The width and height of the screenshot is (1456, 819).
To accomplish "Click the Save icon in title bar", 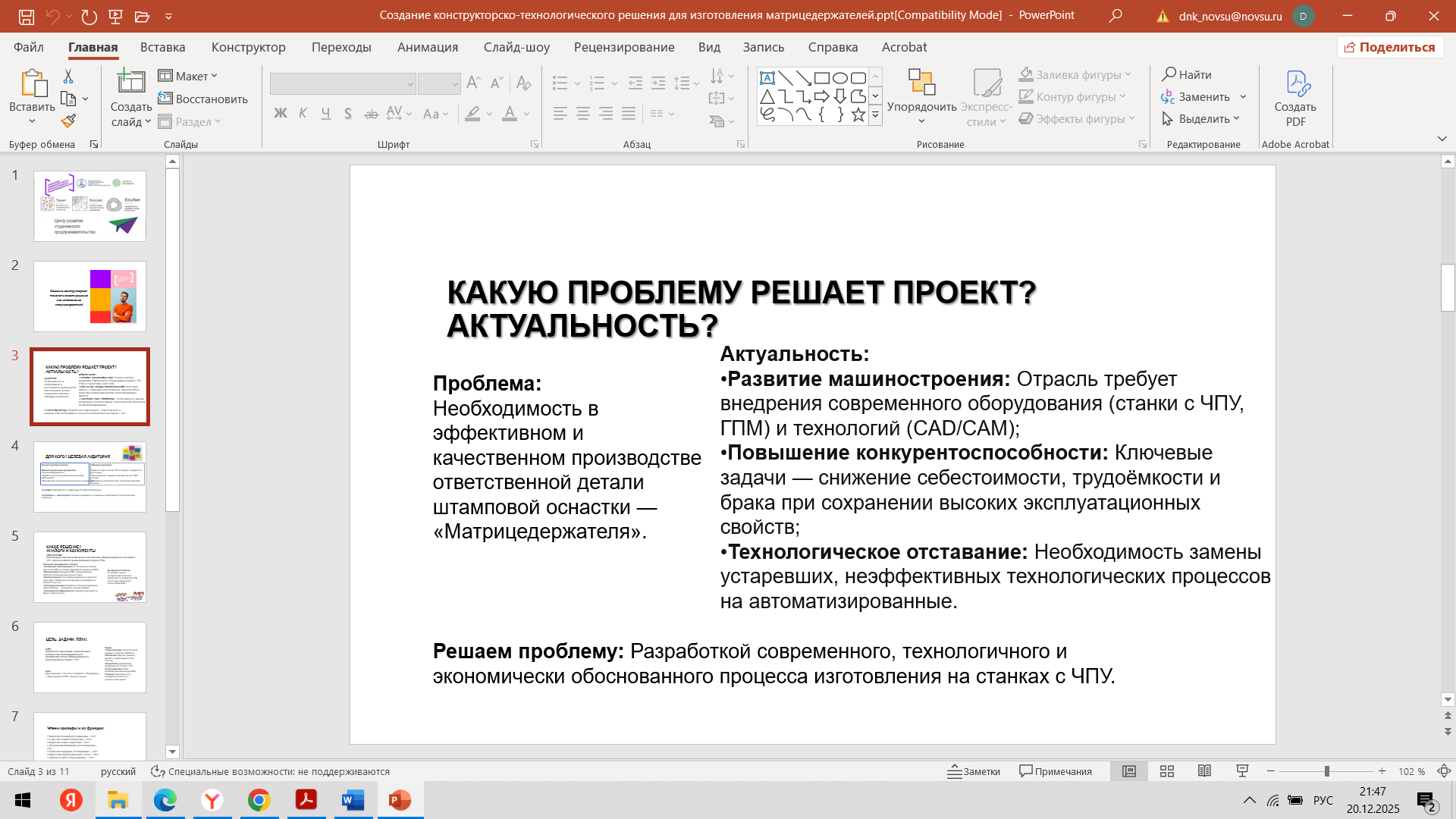I will (26, 16).
